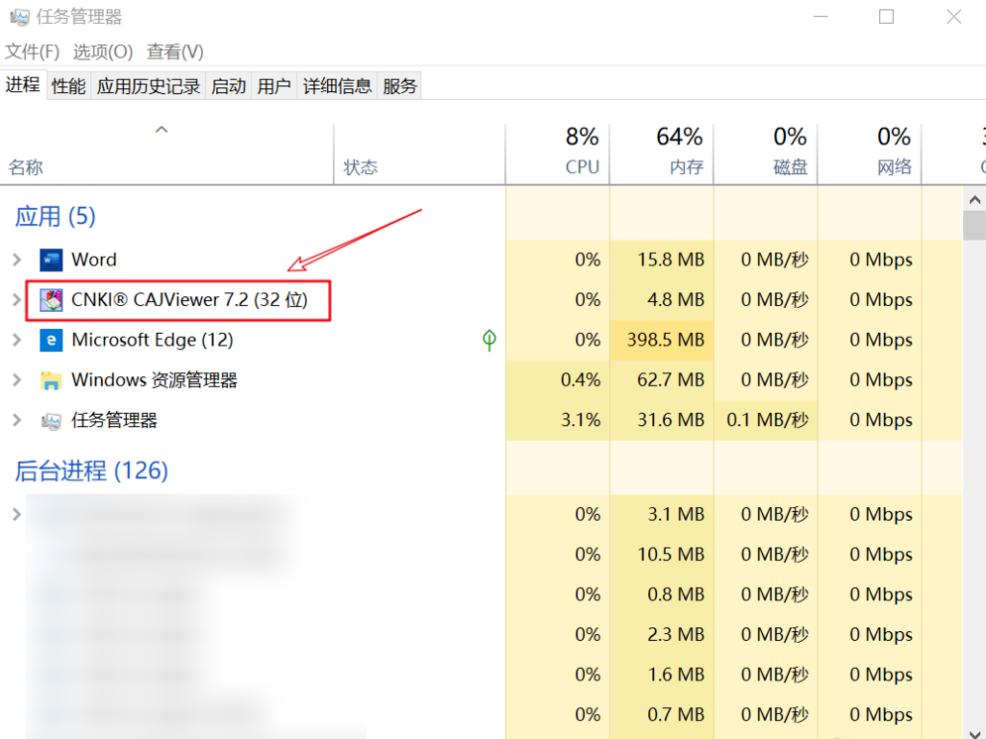The height and width of the screenshot is (739, 986).
Task: Open the 选项(O) menu
Action: (x=103, y=51)
